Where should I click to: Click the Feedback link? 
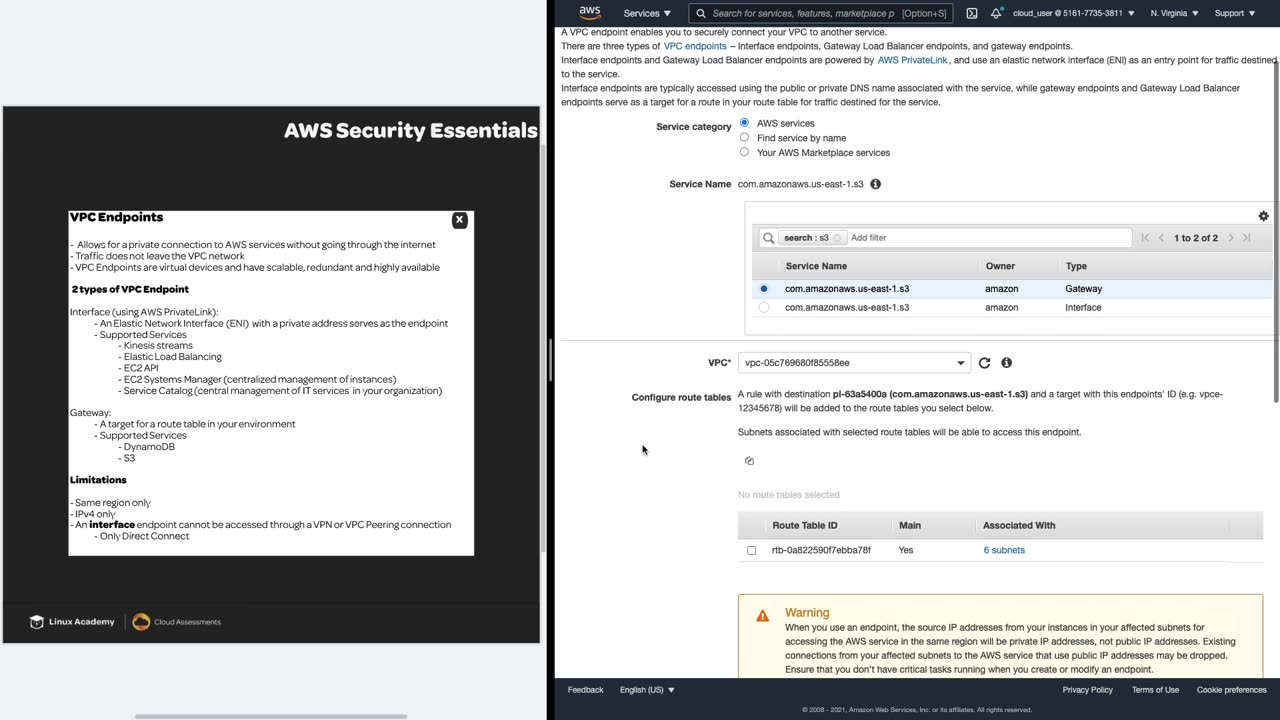coord(585,690)
